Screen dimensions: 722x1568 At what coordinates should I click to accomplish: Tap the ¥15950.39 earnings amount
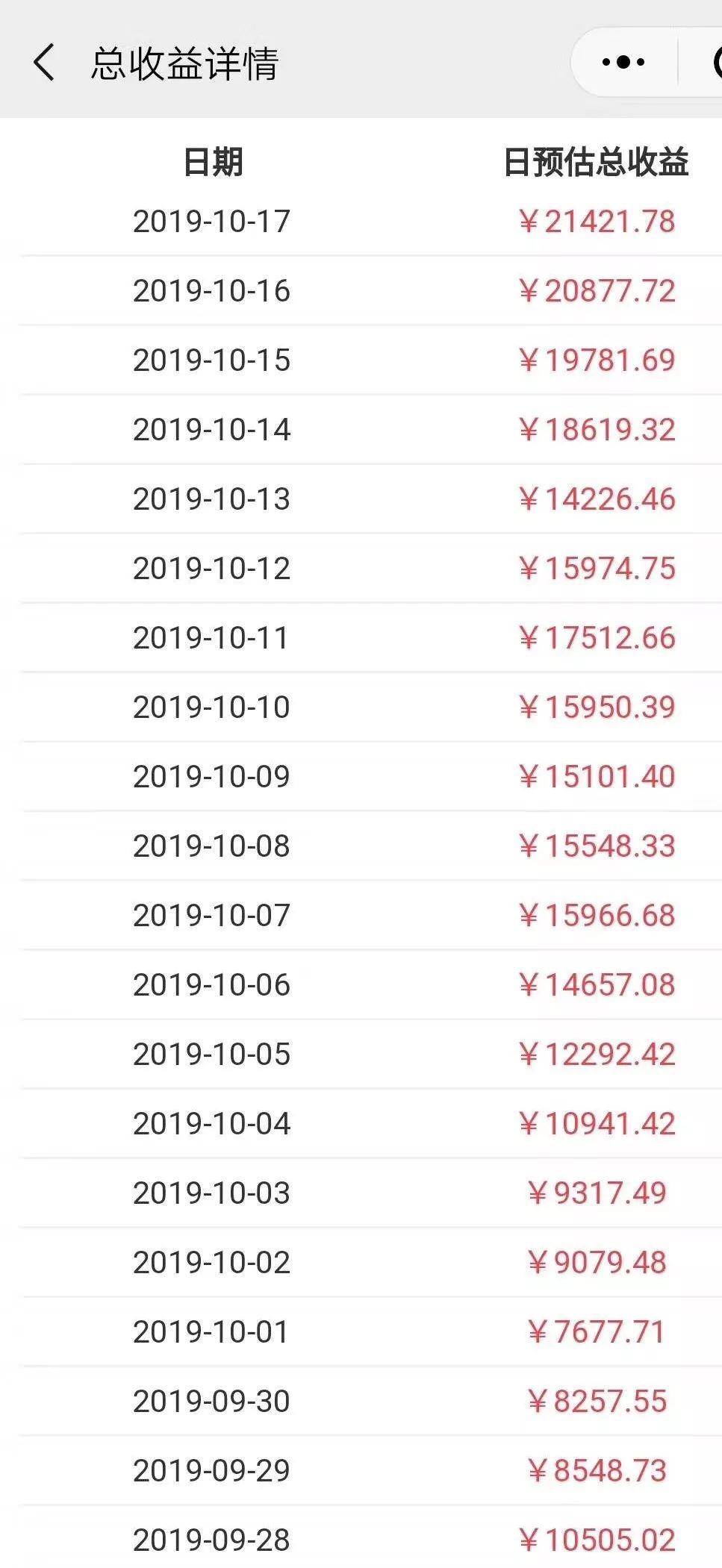[597, 707]
